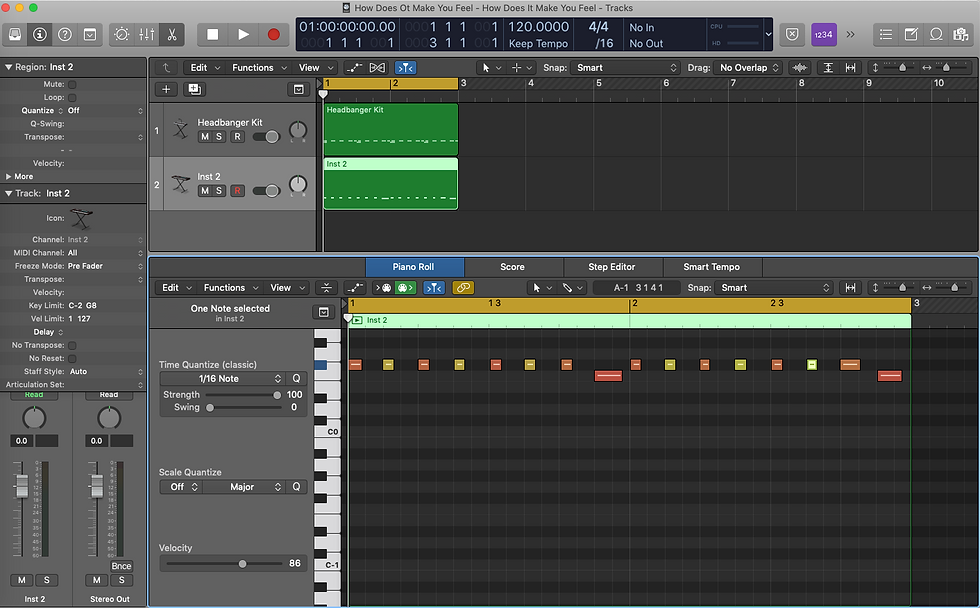Open the Mixer faders icon
The height and width of the screenshot is (608, 980).
click(x=147, y=34)
